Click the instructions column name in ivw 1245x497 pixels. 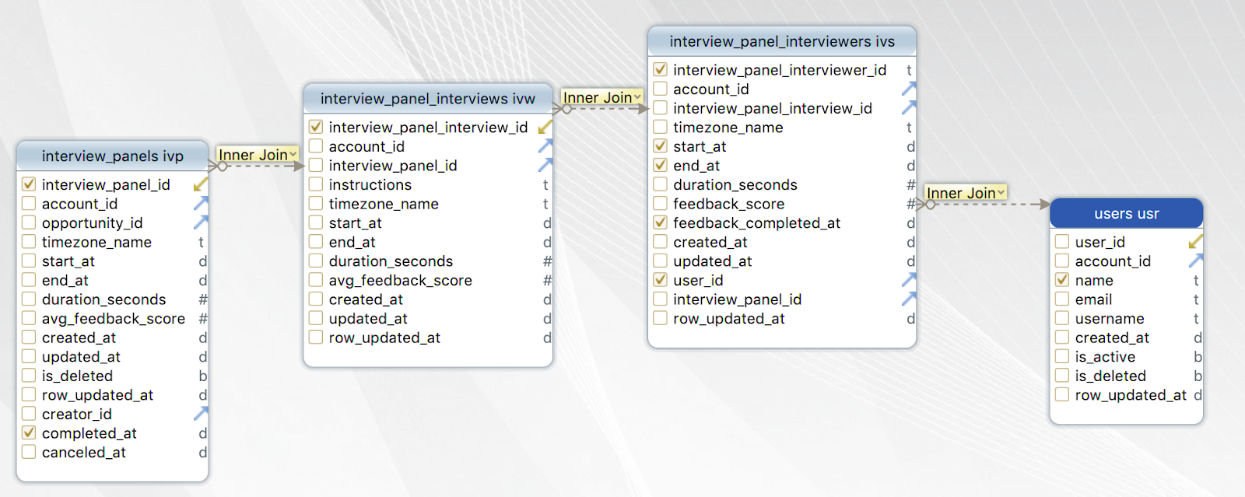click(370, 185)
